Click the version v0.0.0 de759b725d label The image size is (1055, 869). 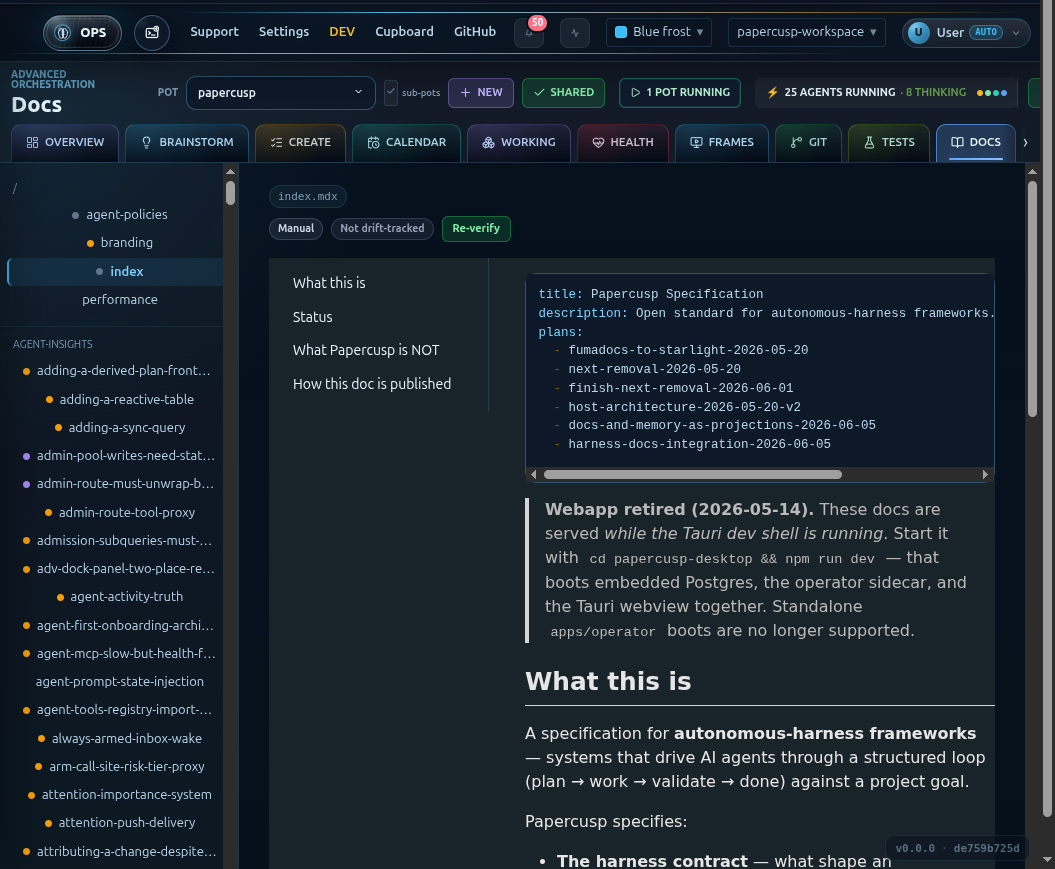(957, 849)
